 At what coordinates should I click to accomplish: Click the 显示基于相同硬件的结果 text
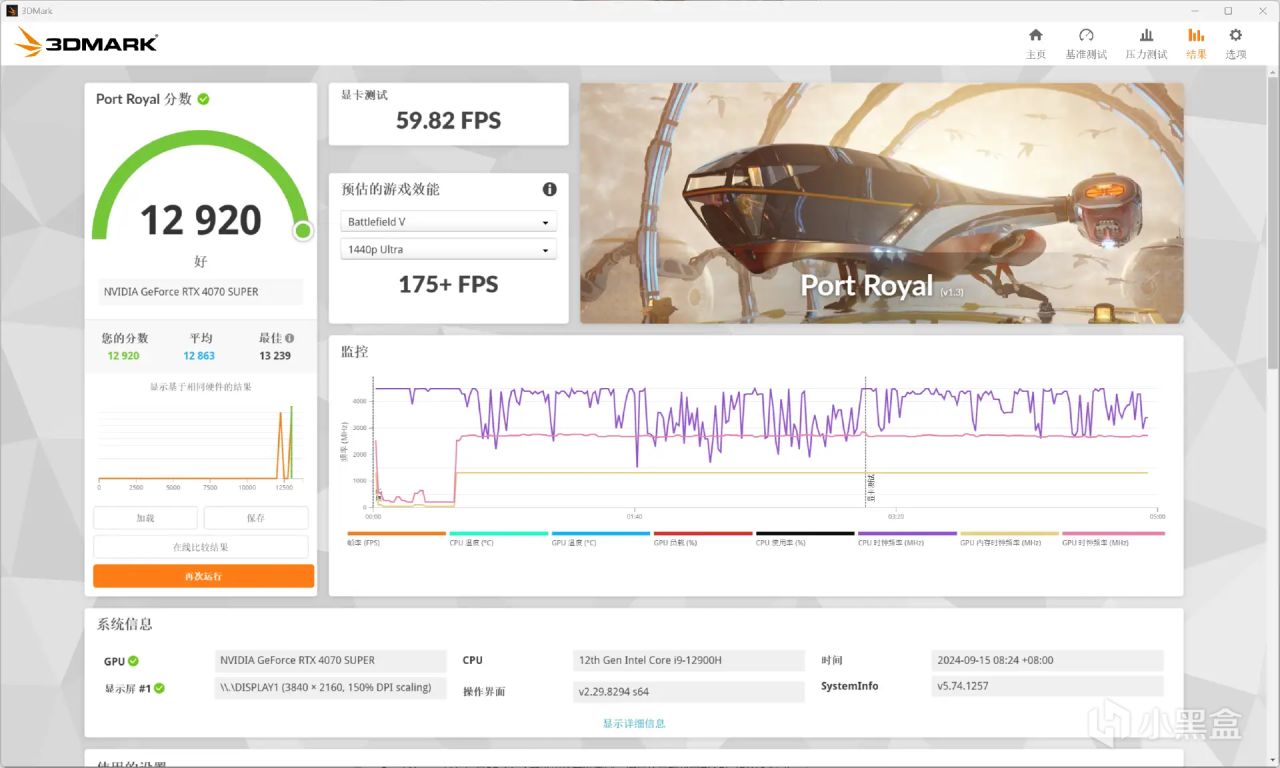(201, 387)
